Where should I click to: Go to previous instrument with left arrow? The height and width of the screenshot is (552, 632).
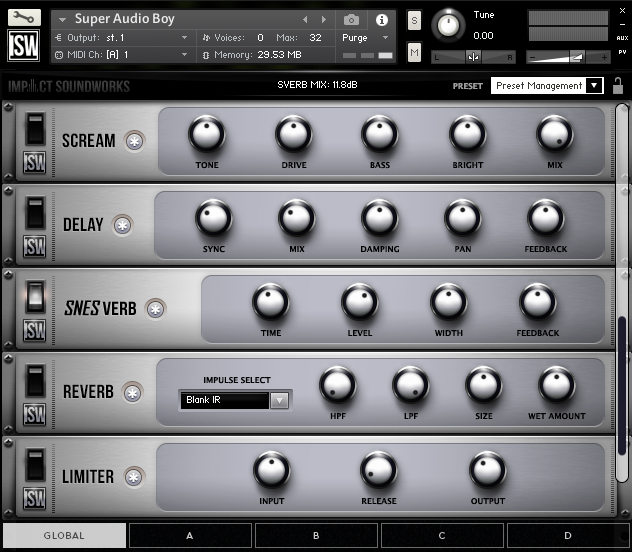tap(305, 19)
